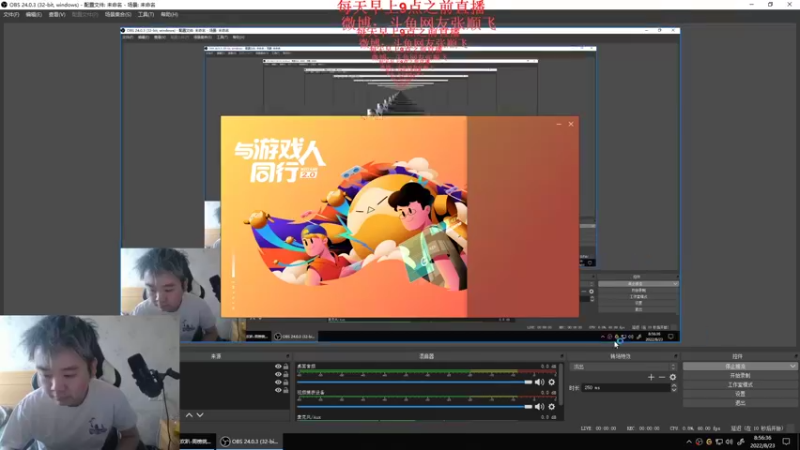Remove the scene transition with minus icon

[x=662, y=377]
